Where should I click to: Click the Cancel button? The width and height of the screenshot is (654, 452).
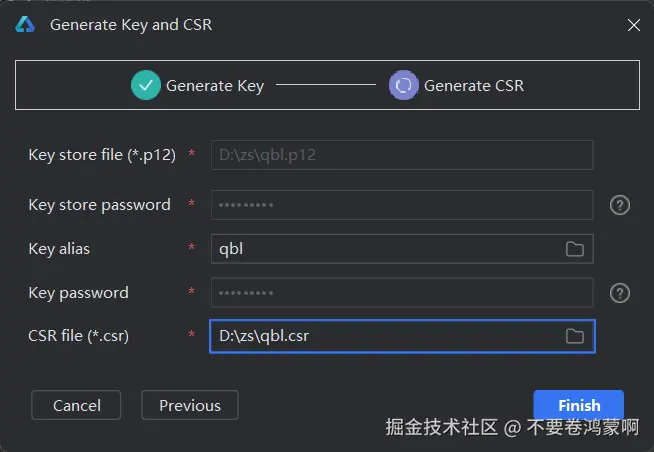click(x=76, y=405)
